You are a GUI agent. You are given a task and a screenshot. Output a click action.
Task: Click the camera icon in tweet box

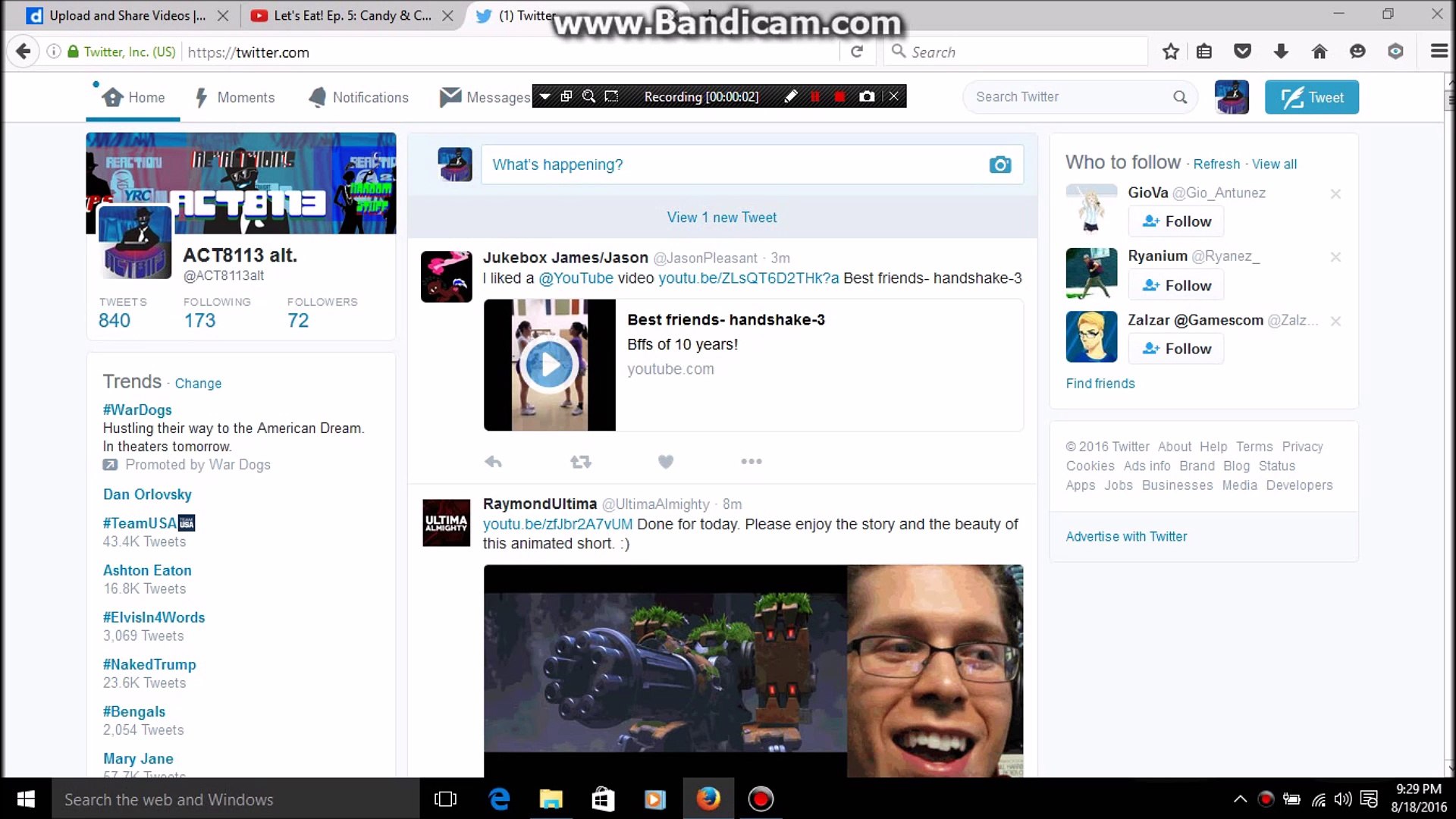point(999,165)
